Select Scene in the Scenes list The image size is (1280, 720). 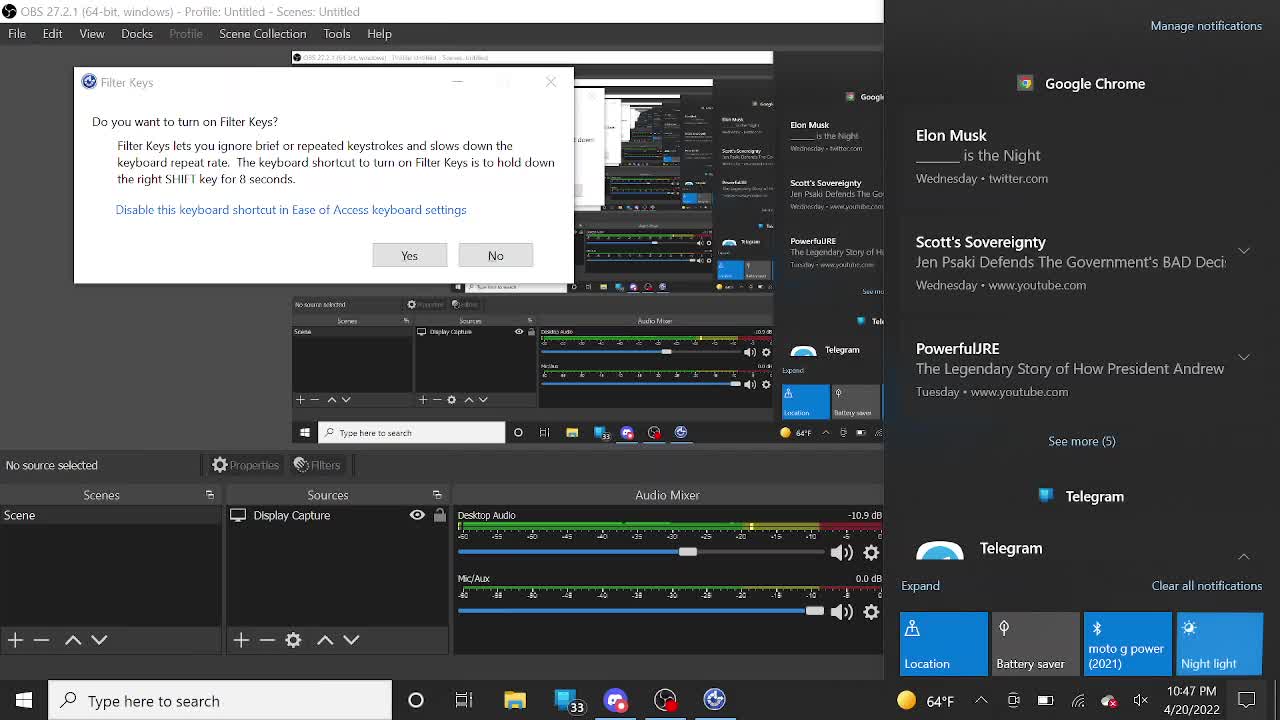click(111, 515)
